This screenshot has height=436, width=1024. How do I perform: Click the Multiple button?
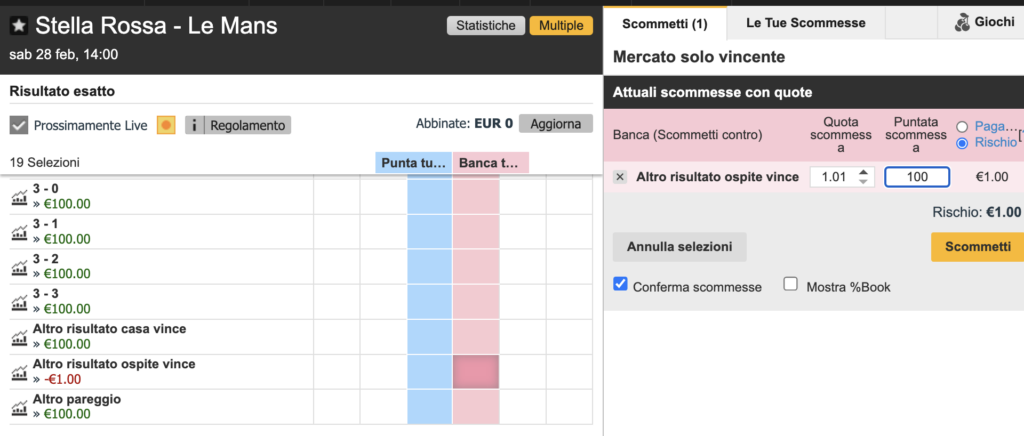point(561,25)
